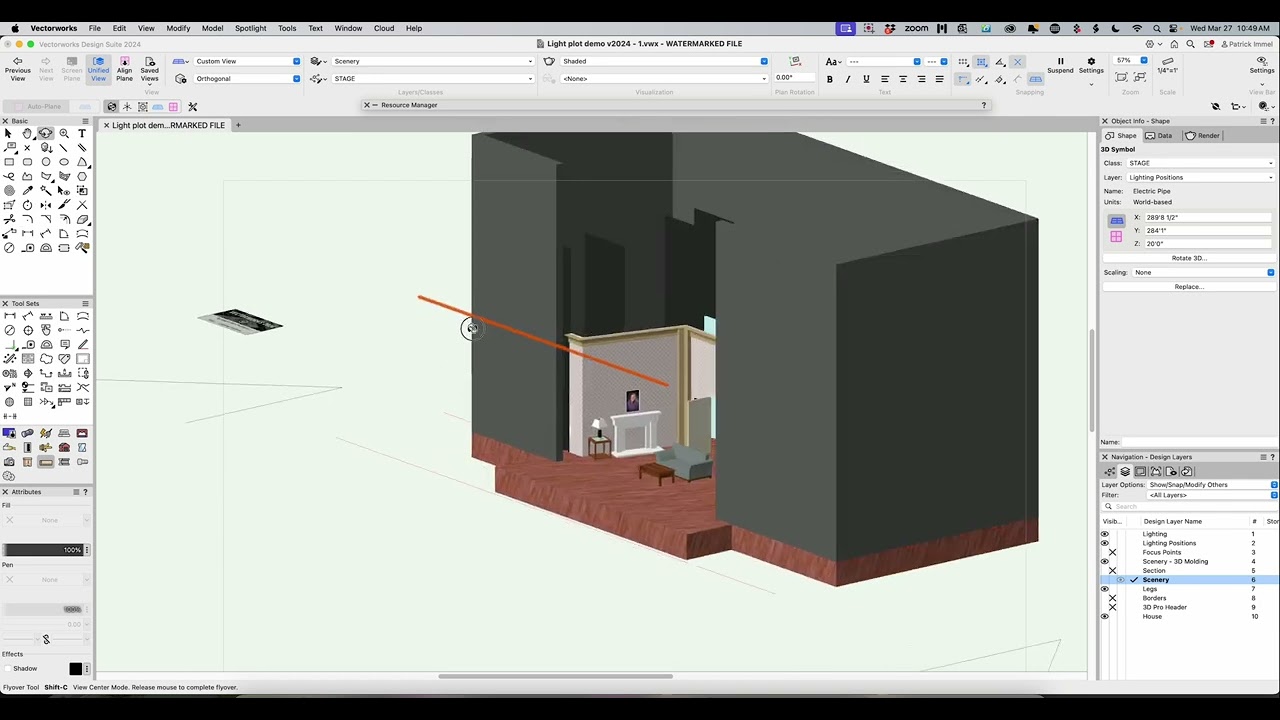This screenshot has width=1280, height=720.
Task: Click the Rotate 3D... button
Action: pos(1189,258)
